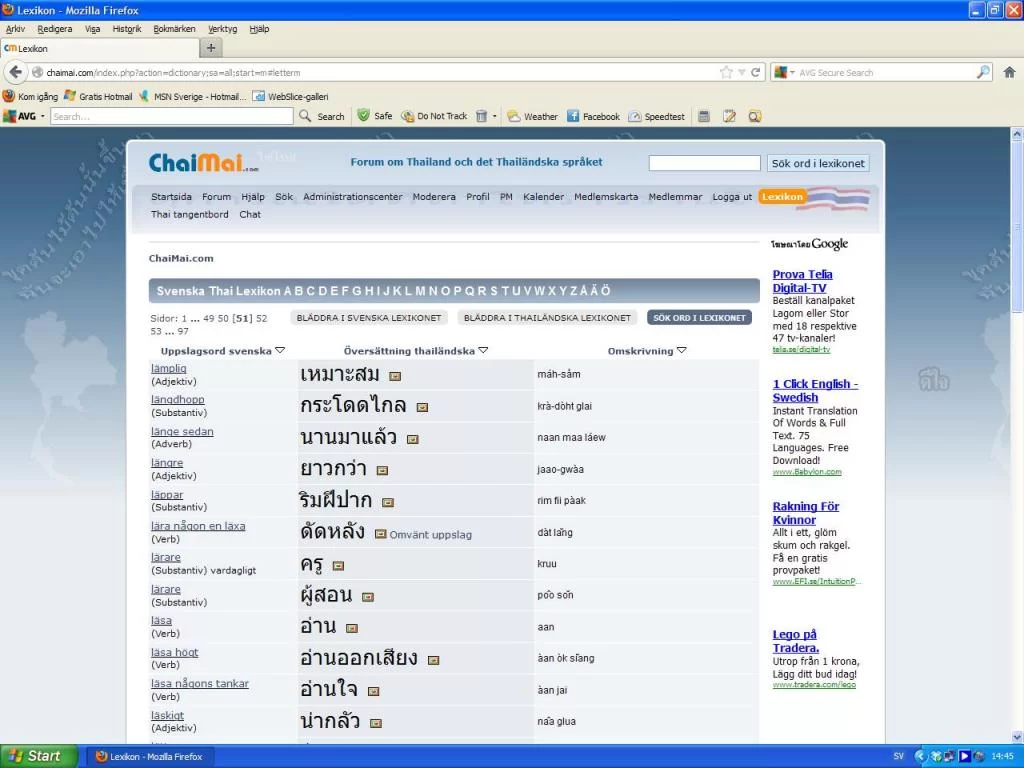Reload the page using the refresh icon
The height and width of the screenshot is (768, 1024).
(x=756, y=72)
